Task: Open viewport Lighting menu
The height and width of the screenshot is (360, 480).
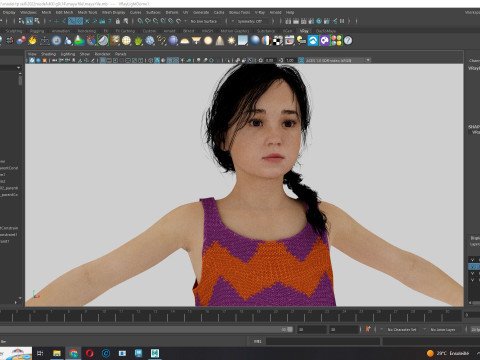Action: click(68, 54)
